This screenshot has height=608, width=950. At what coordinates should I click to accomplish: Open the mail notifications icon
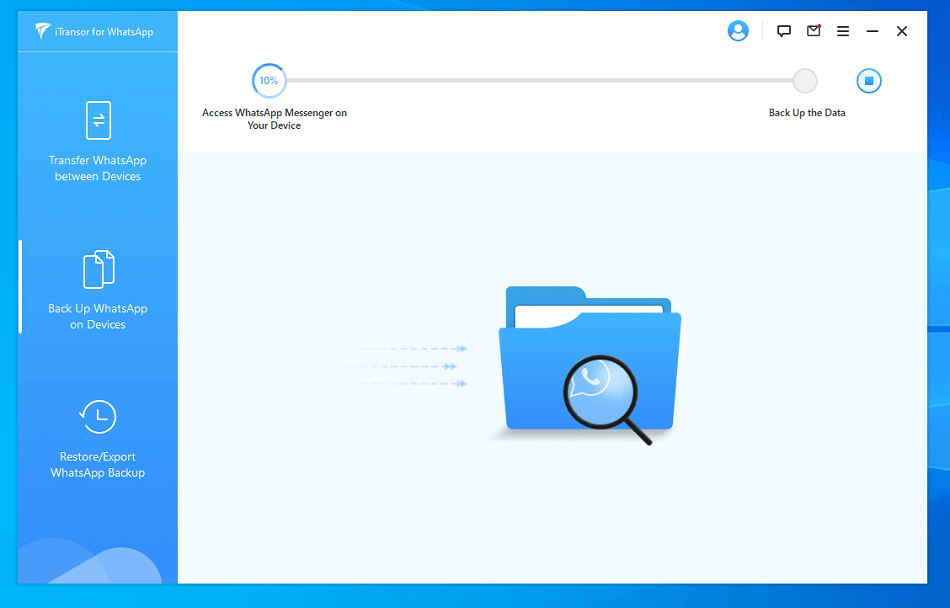pyautogui.click(x=814, y=30)
